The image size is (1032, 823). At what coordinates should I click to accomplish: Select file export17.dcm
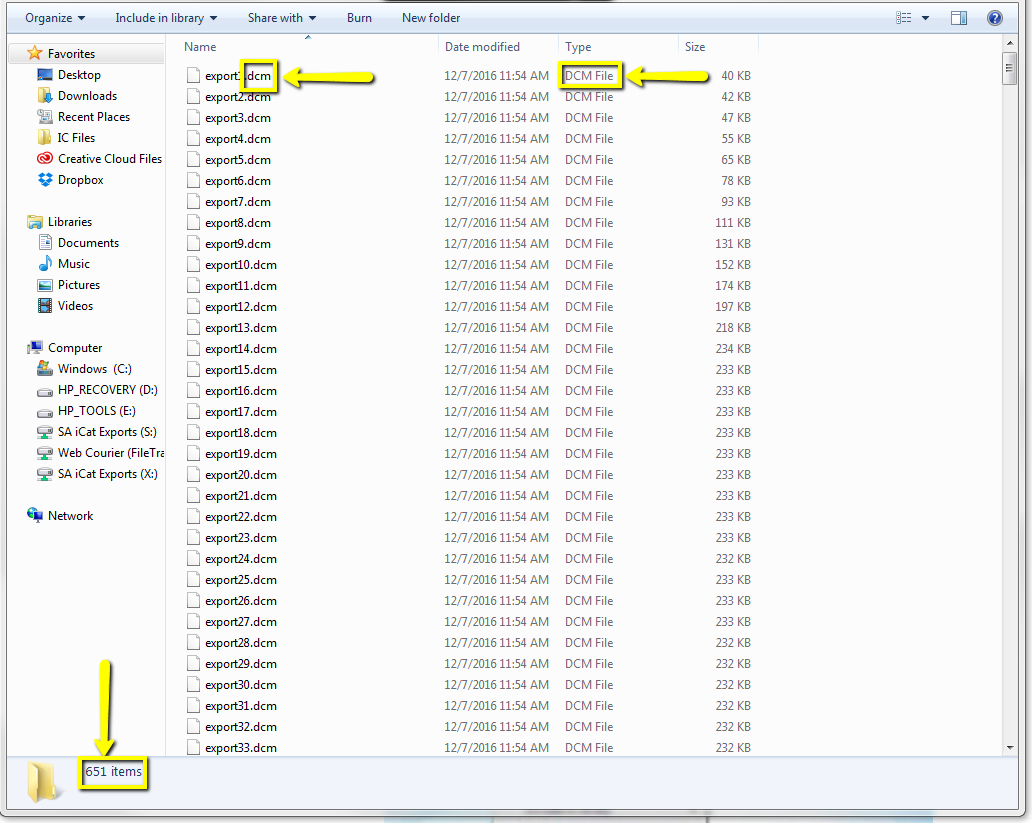[241, 412]
